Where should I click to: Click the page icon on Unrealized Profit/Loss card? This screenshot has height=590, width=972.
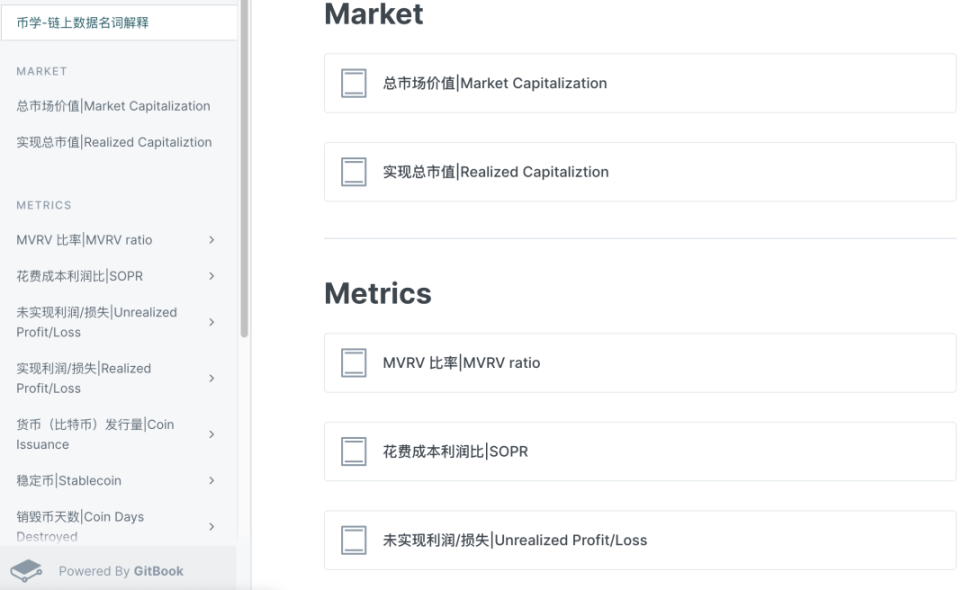tap(354, 540)
